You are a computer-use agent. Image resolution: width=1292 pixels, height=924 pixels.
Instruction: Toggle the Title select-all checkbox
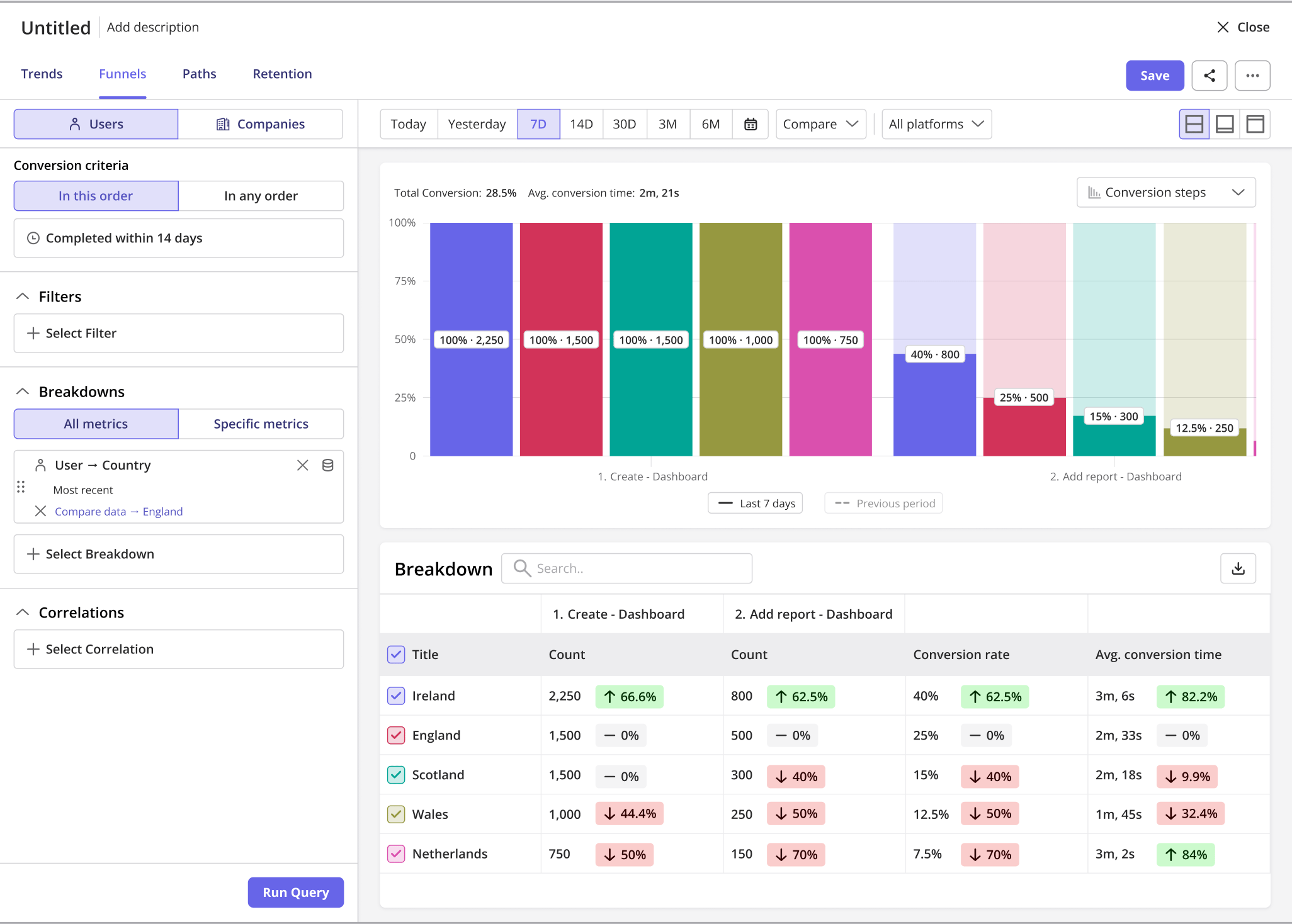pos(396,655)
